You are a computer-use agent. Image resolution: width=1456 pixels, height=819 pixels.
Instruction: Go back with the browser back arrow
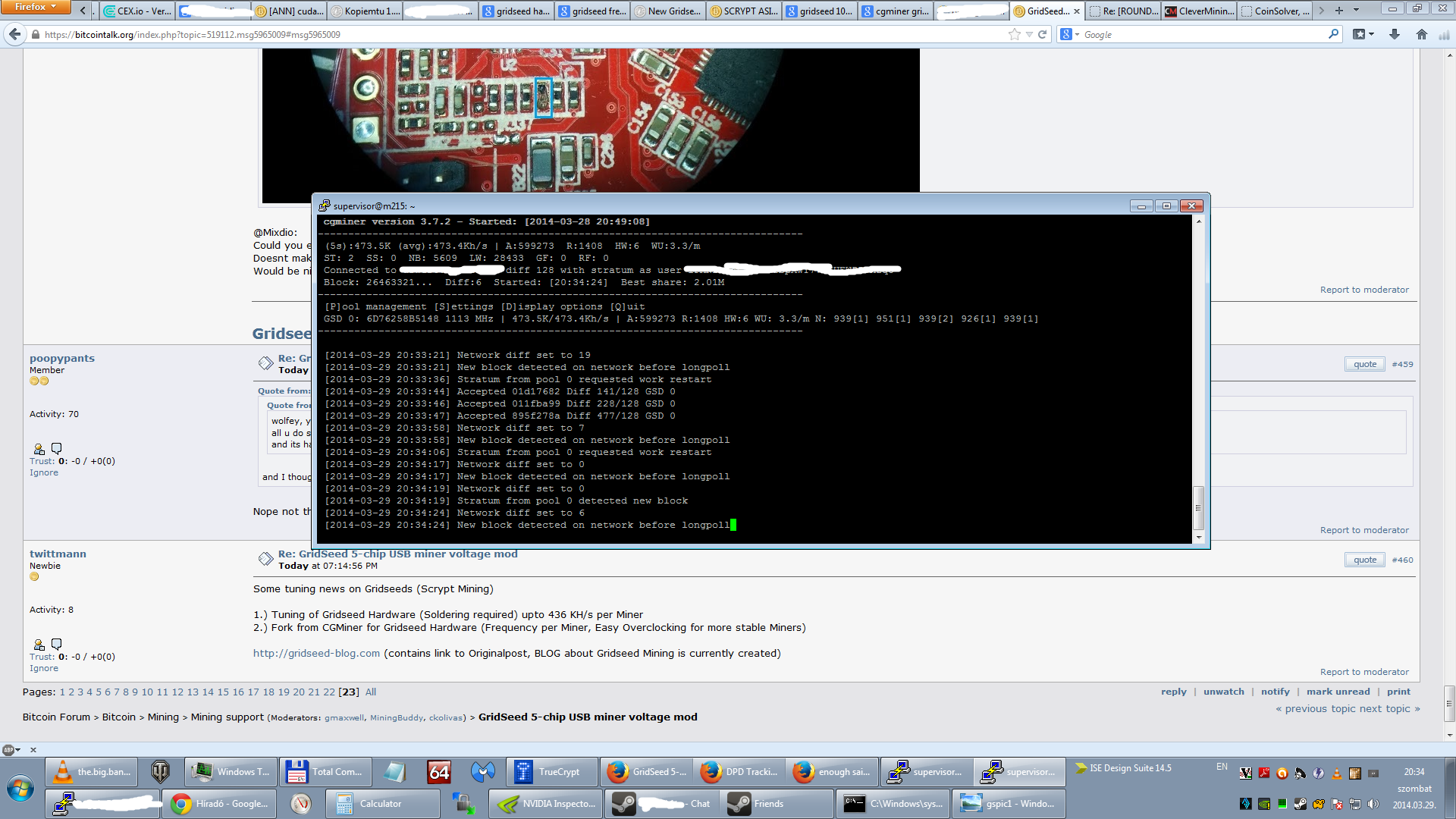pos(15,34)
